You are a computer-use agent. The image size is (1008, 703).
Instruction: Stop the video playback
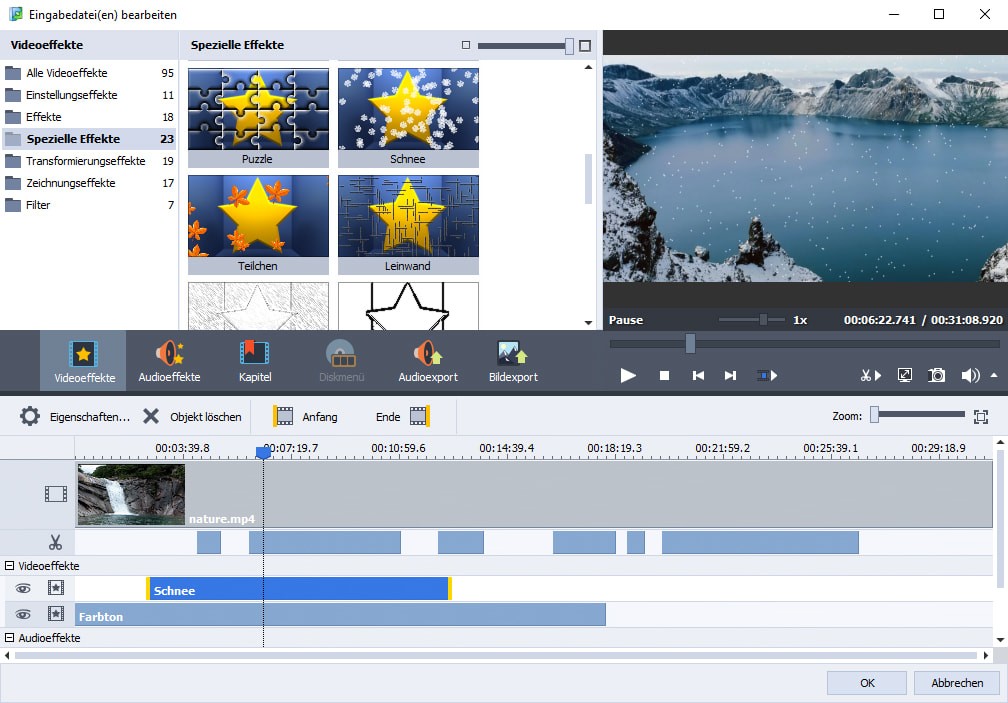pyautogui.click(x=664, y=375)
